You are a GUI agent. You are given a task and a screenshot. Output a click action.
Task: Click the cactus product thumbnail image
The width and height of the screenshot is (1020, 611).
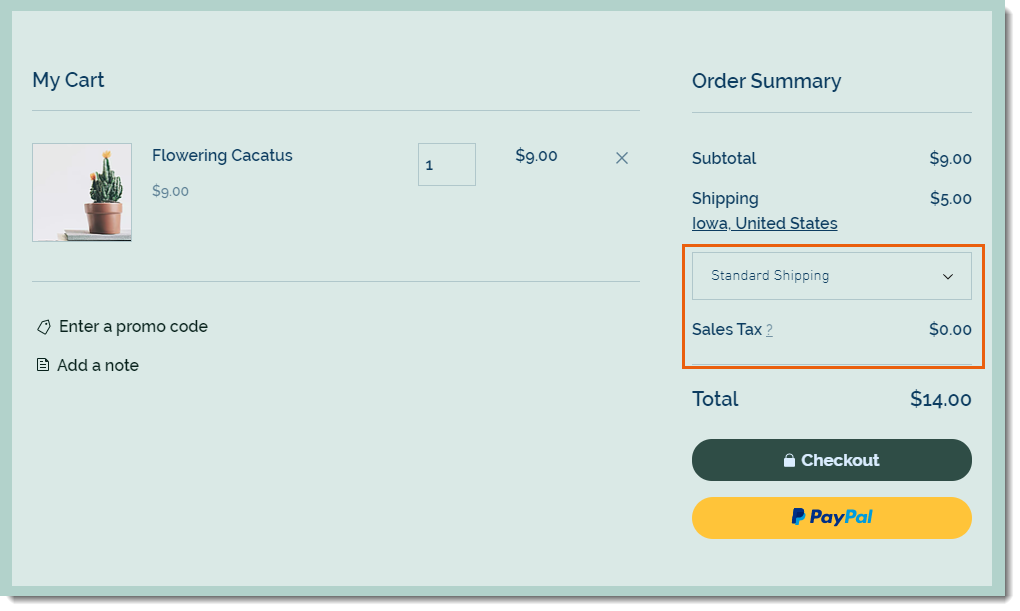click(82, 192)
